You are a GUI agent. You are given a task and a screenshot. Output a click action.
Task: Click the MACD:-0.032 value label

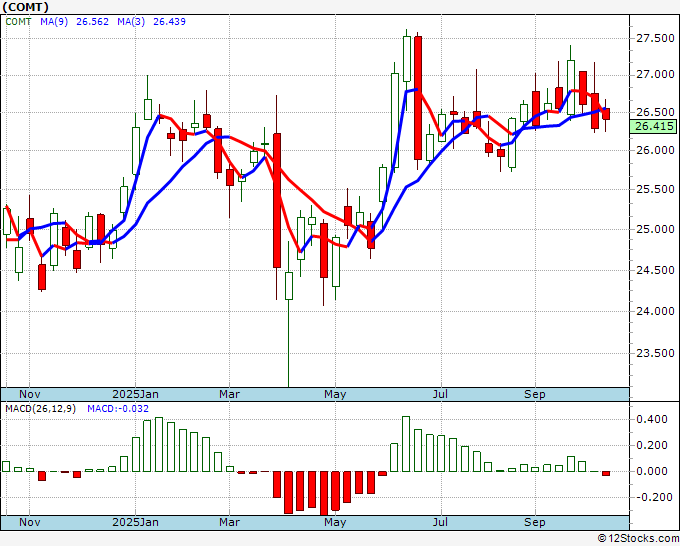tap(118, 409)
